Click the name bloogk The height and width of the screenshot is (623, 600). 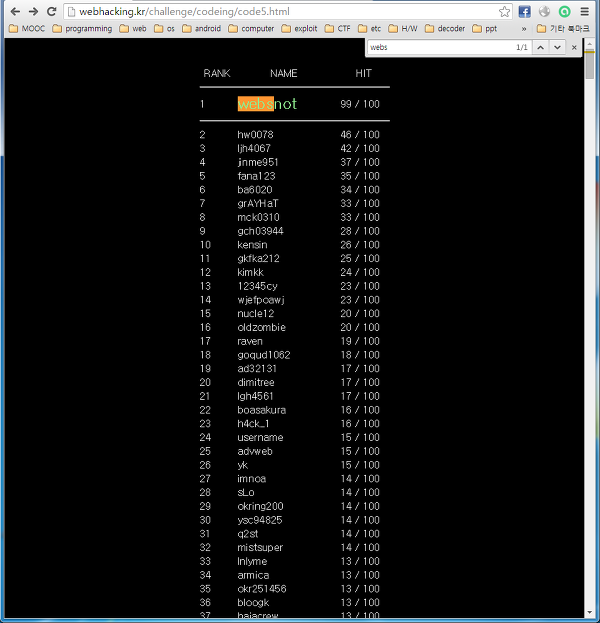[253, 603]
